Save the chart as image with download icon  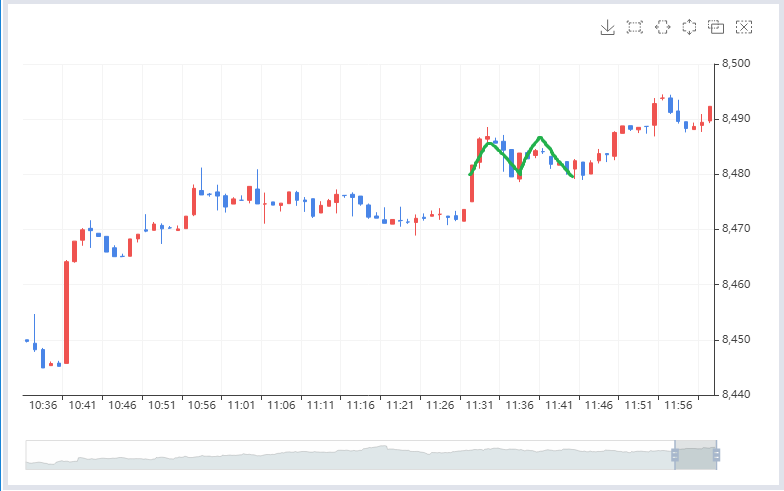tap(607, 28)
